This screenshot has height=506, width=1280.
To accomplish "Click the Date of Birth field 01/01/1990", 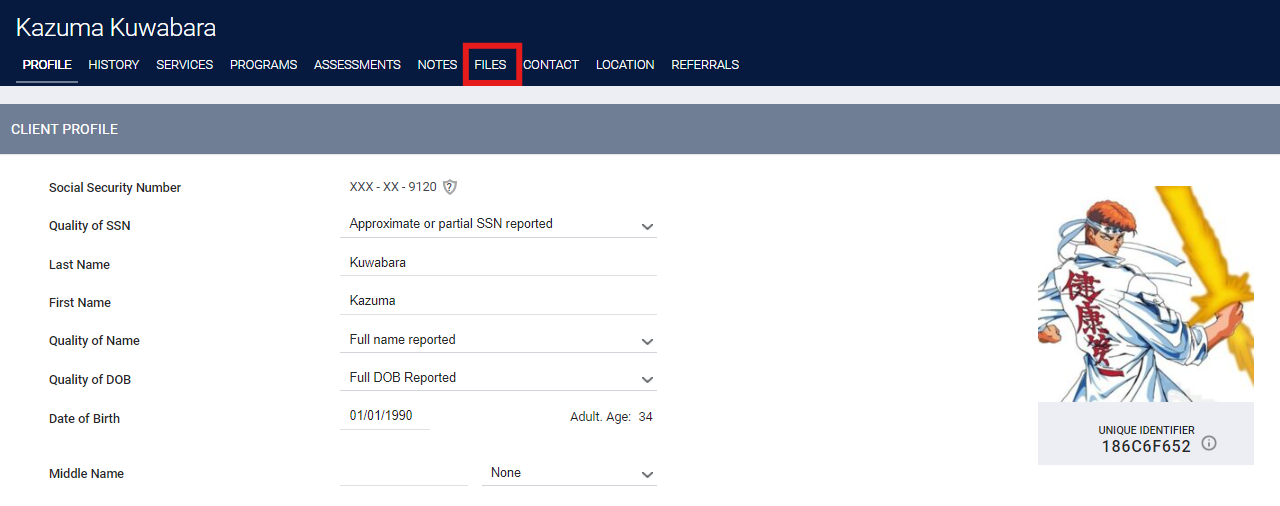I will pos(385,416).
